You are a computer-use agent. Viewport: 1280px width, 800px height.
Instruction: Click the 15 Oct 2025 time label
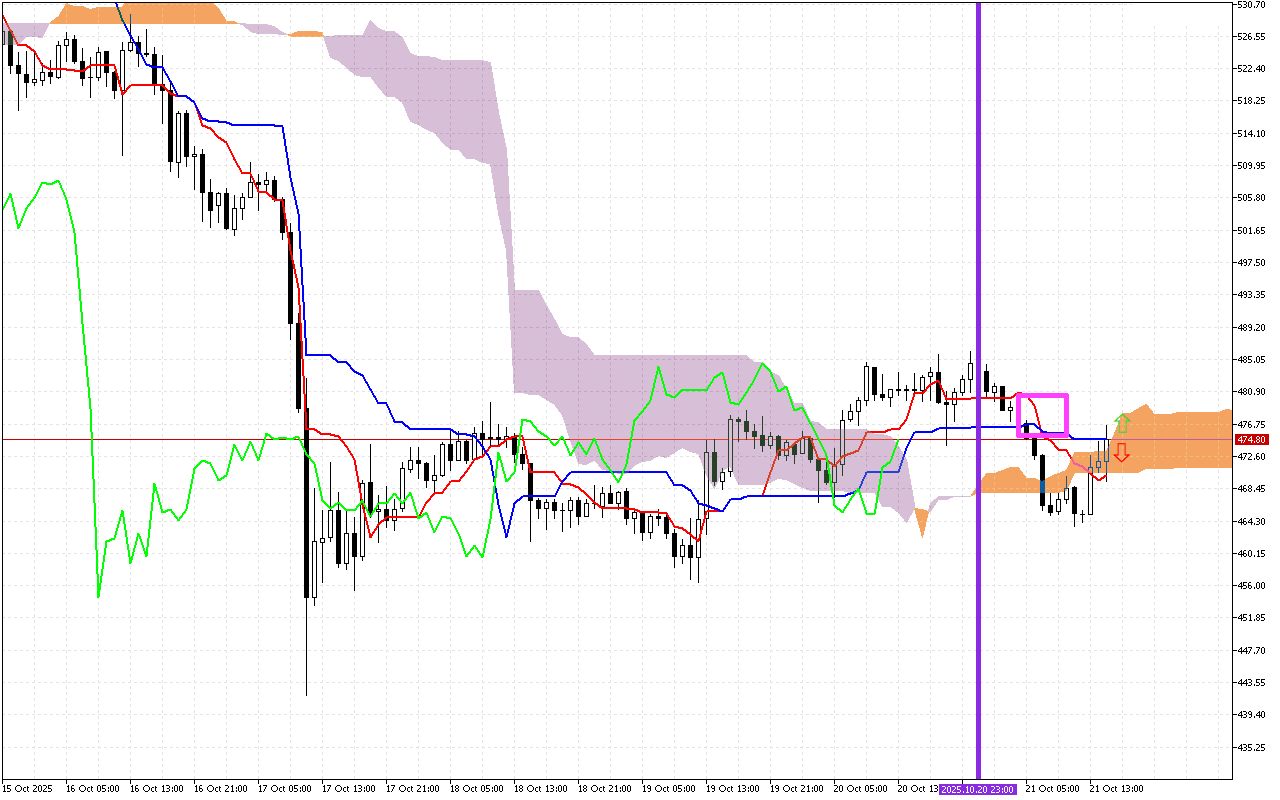pos(27,789)
